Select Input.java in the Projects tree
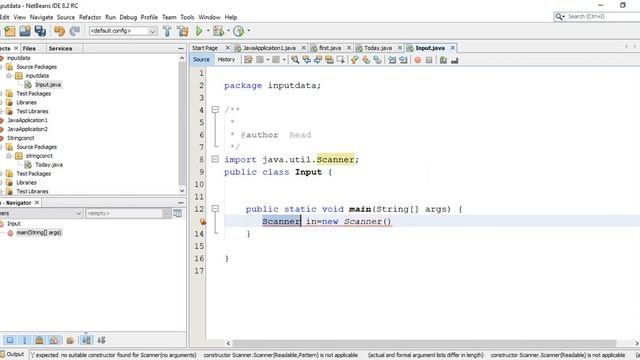 pos(48,84)
